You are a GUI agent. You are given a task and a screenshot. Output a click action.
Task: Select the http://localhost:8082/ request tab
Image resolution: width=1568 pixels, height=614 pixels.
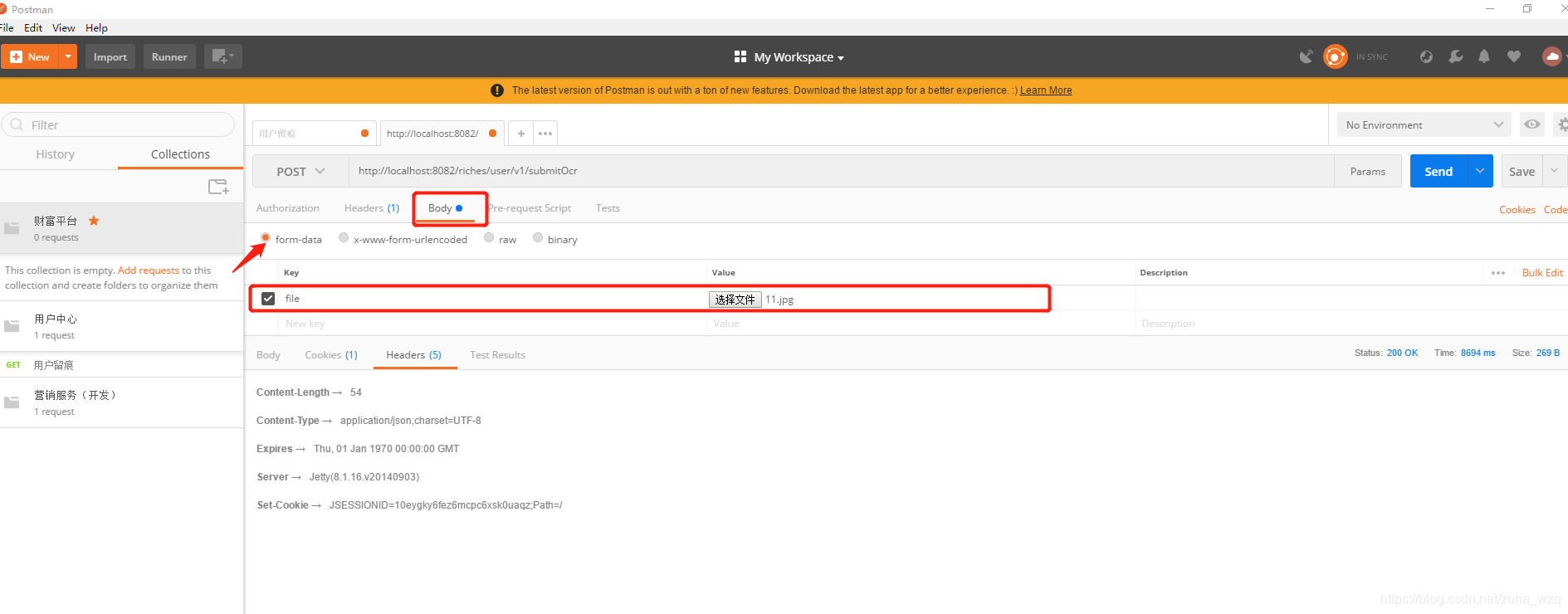point(442,133)
